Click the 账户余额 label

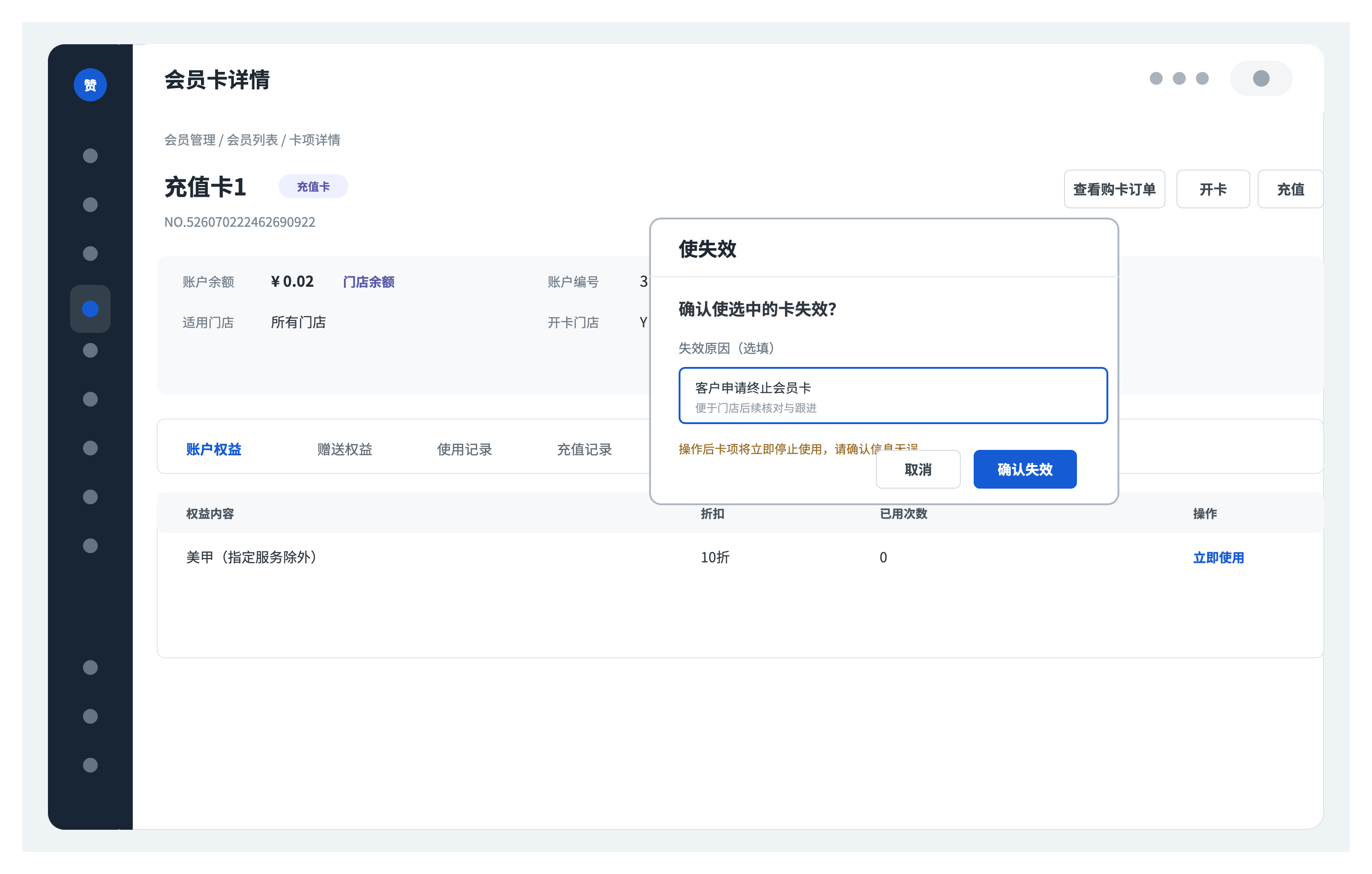pos(208,282)
